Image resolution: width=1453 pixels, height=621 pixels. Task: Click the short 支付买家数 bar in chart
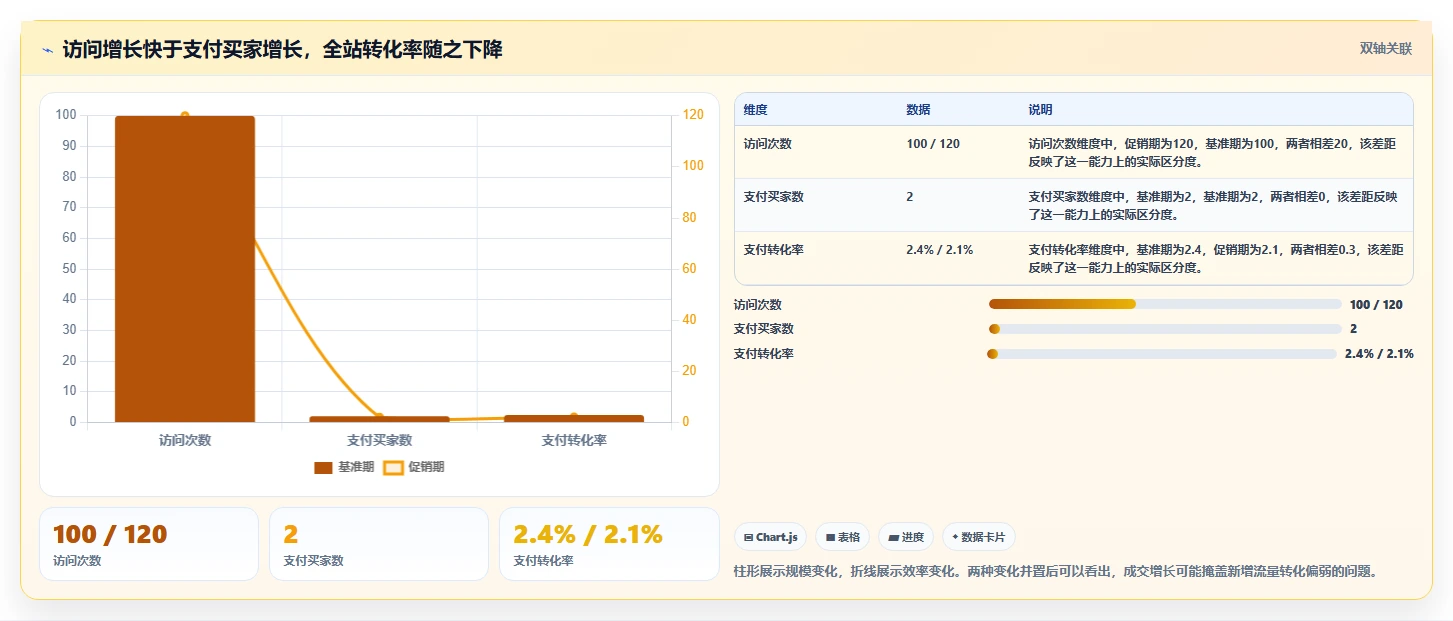[380, 419]
